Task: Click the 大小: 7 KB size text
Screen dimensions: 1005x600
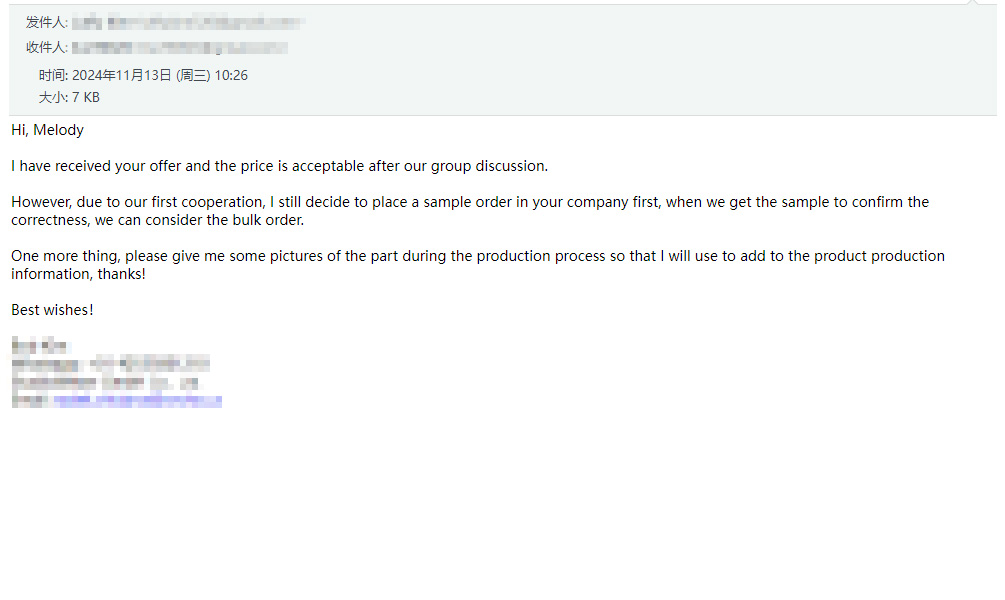Action: pos(69,97)
